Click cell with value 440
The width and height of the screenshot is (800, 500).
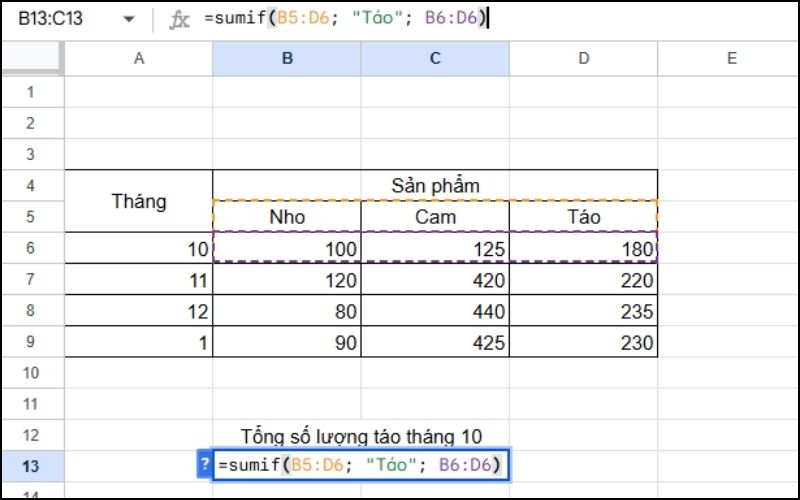(x=435, y=311)
